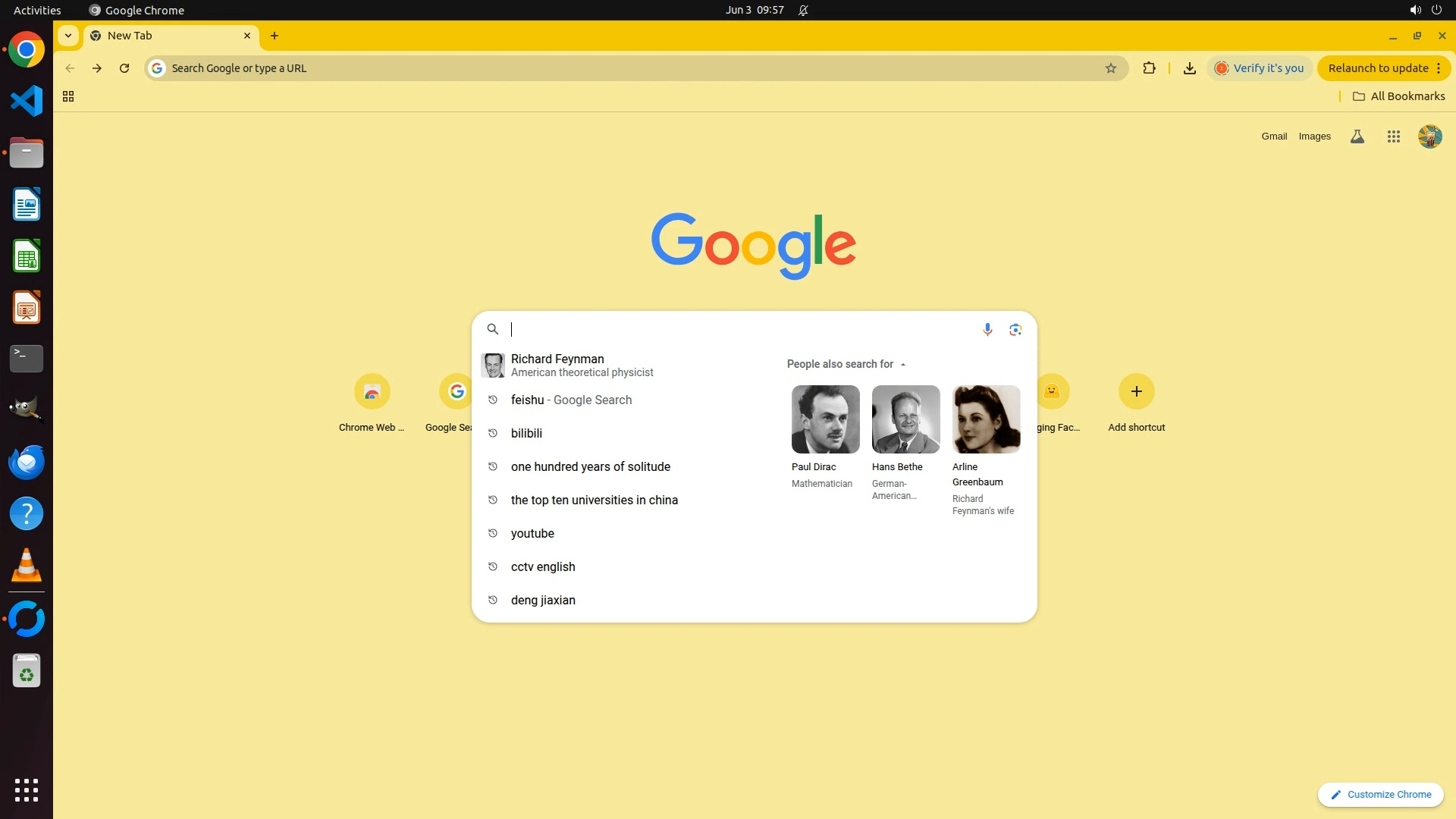Open Relaunch to update menu dots

pyautogui.click(x=1439, y=68)
